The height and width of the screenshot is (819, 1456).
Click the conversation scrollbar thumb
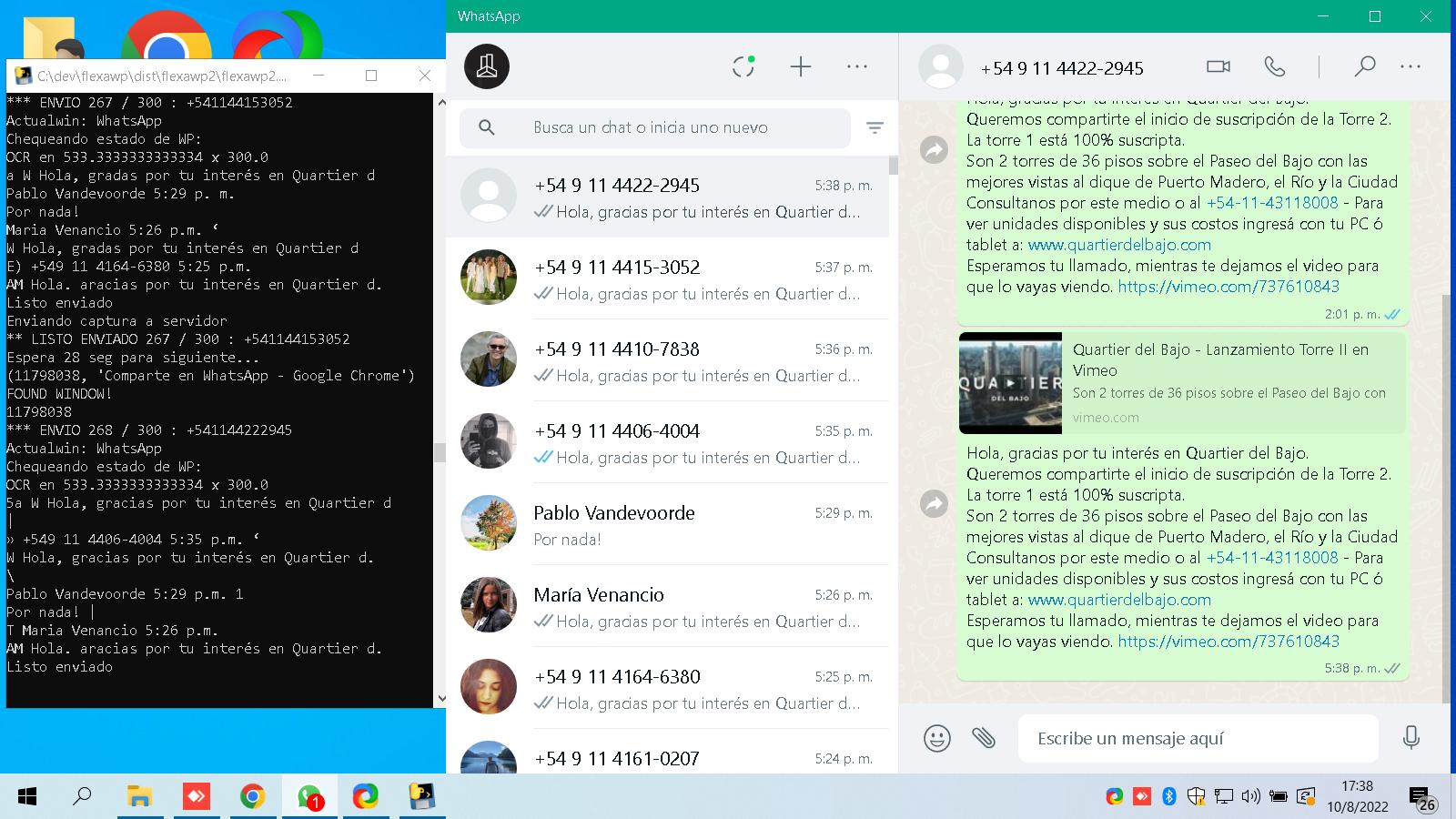(x=1446, y=499)
